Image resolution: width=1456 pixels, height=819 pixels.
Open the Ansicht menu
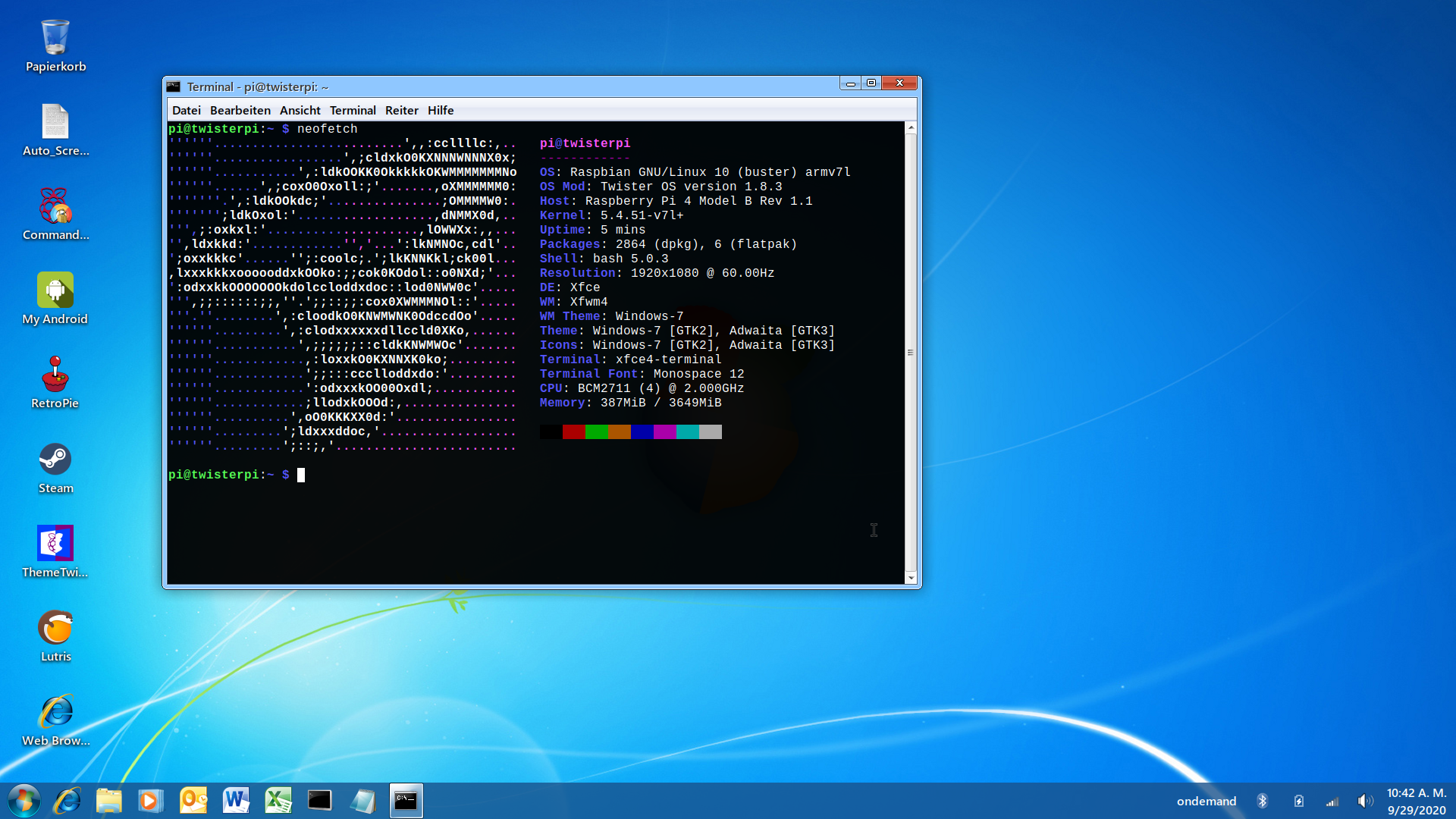click(300, 110)
